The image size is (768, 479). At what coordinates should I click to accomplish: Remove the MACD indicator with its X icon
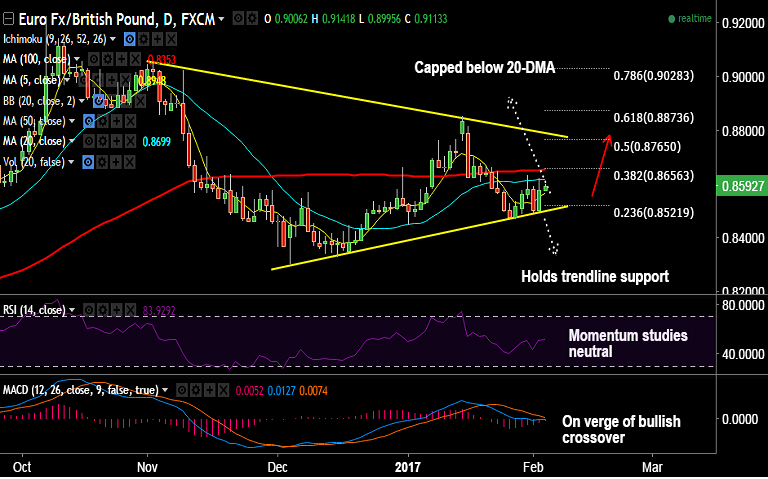click(223, 391)
